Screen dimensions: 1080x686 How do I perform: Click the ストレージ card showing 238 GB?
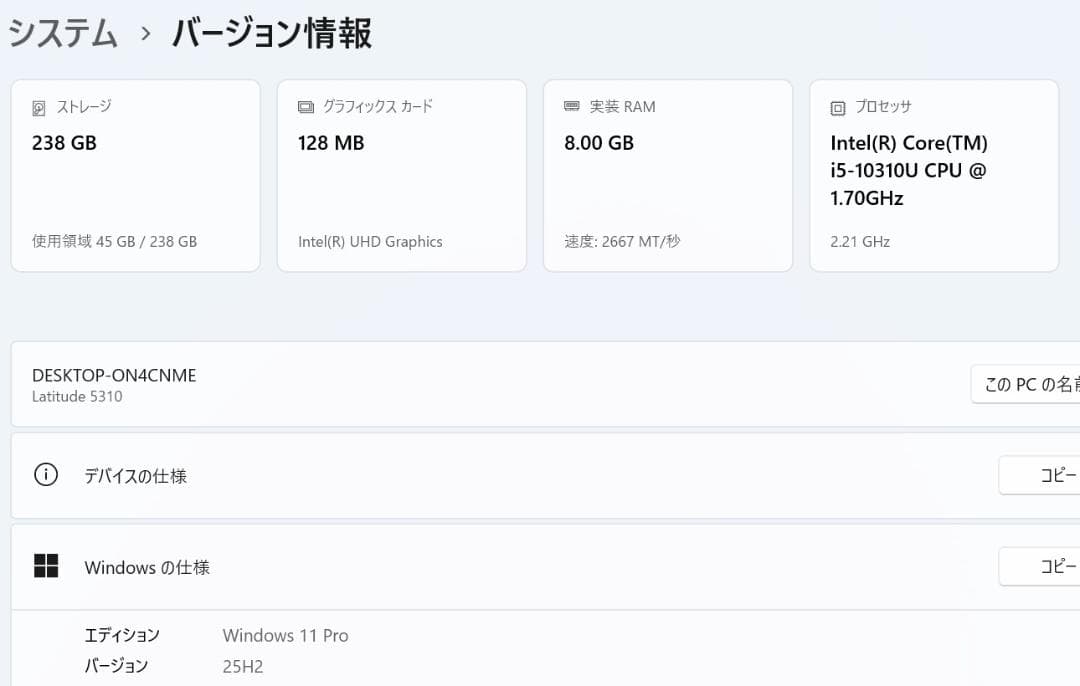[135, 176]
